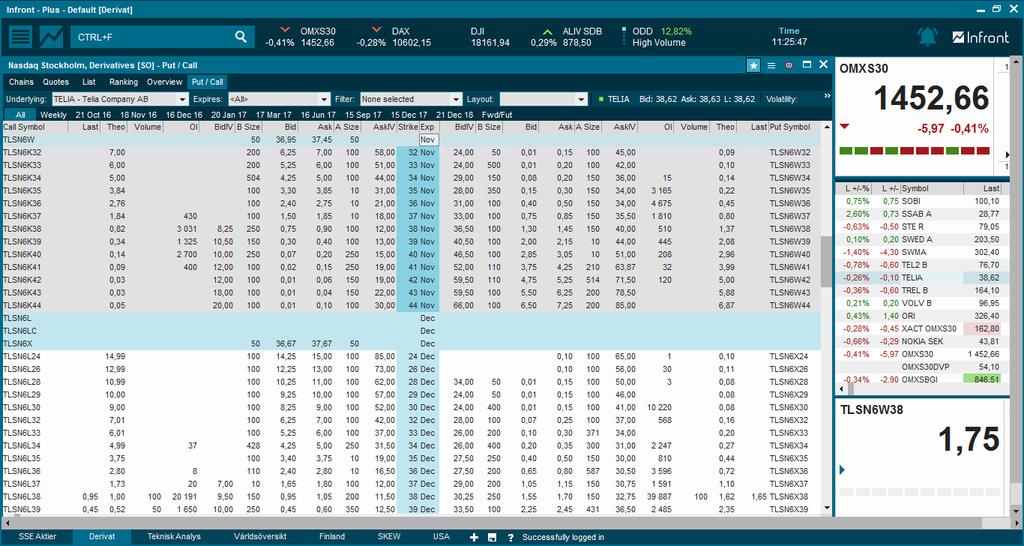
Task: Open the window options list icon
Action: point(771,65)
